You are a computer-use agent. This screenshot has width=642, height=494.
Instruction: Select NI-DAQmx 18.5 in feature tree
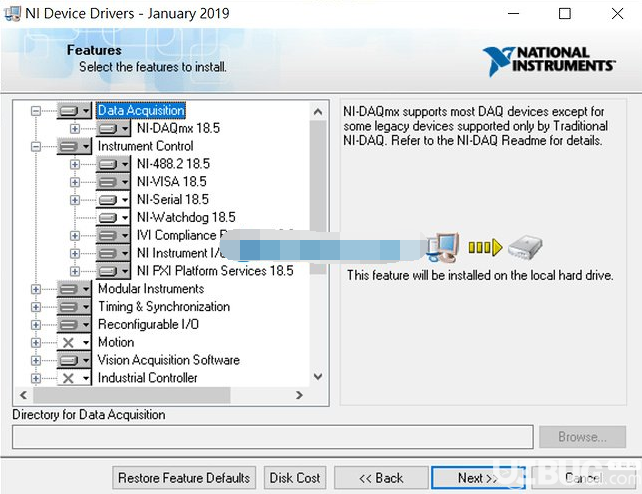179,129
